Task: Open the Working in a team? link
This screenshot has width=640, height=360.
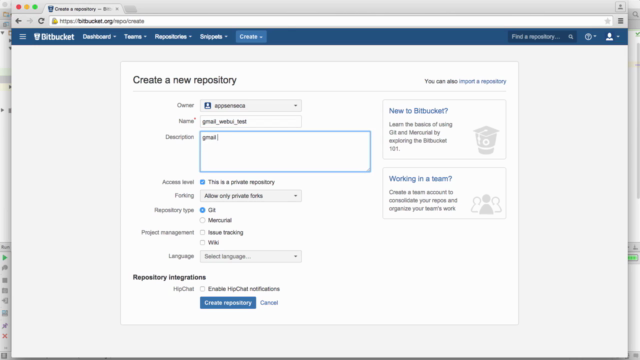Action: click(420, 179)
